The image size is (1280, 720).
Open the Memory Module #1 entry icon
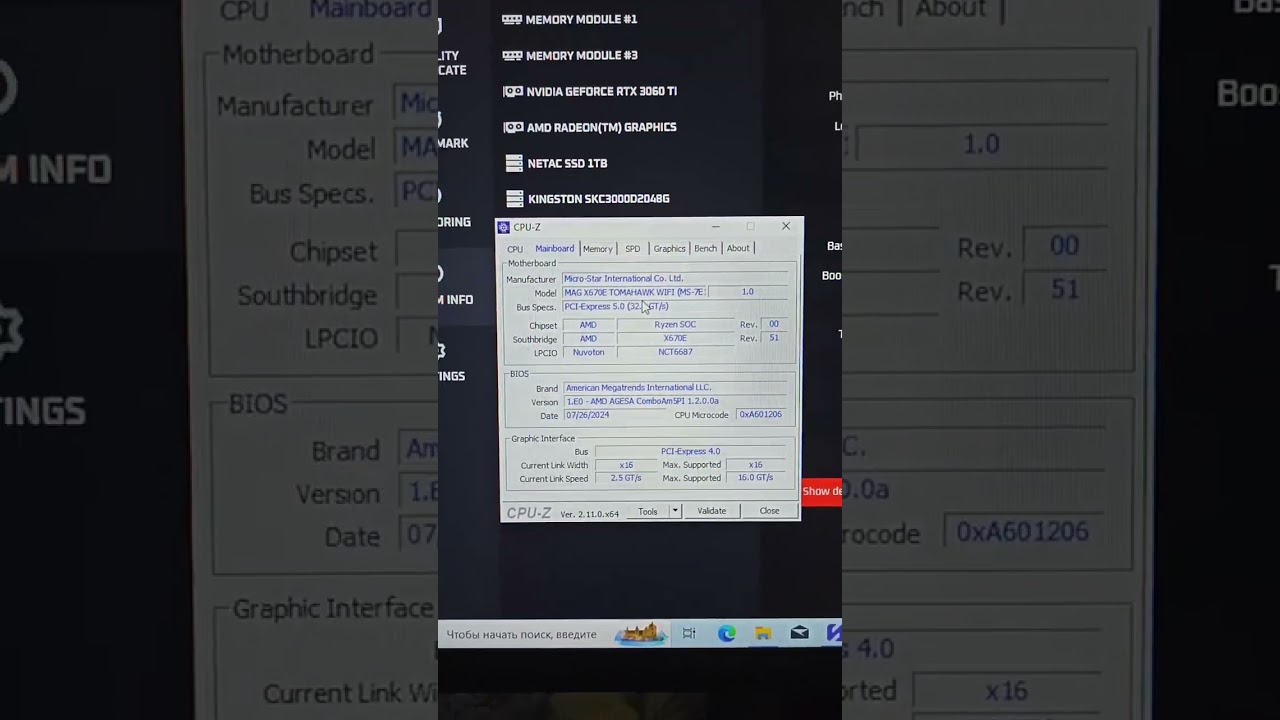click(512, 19)
